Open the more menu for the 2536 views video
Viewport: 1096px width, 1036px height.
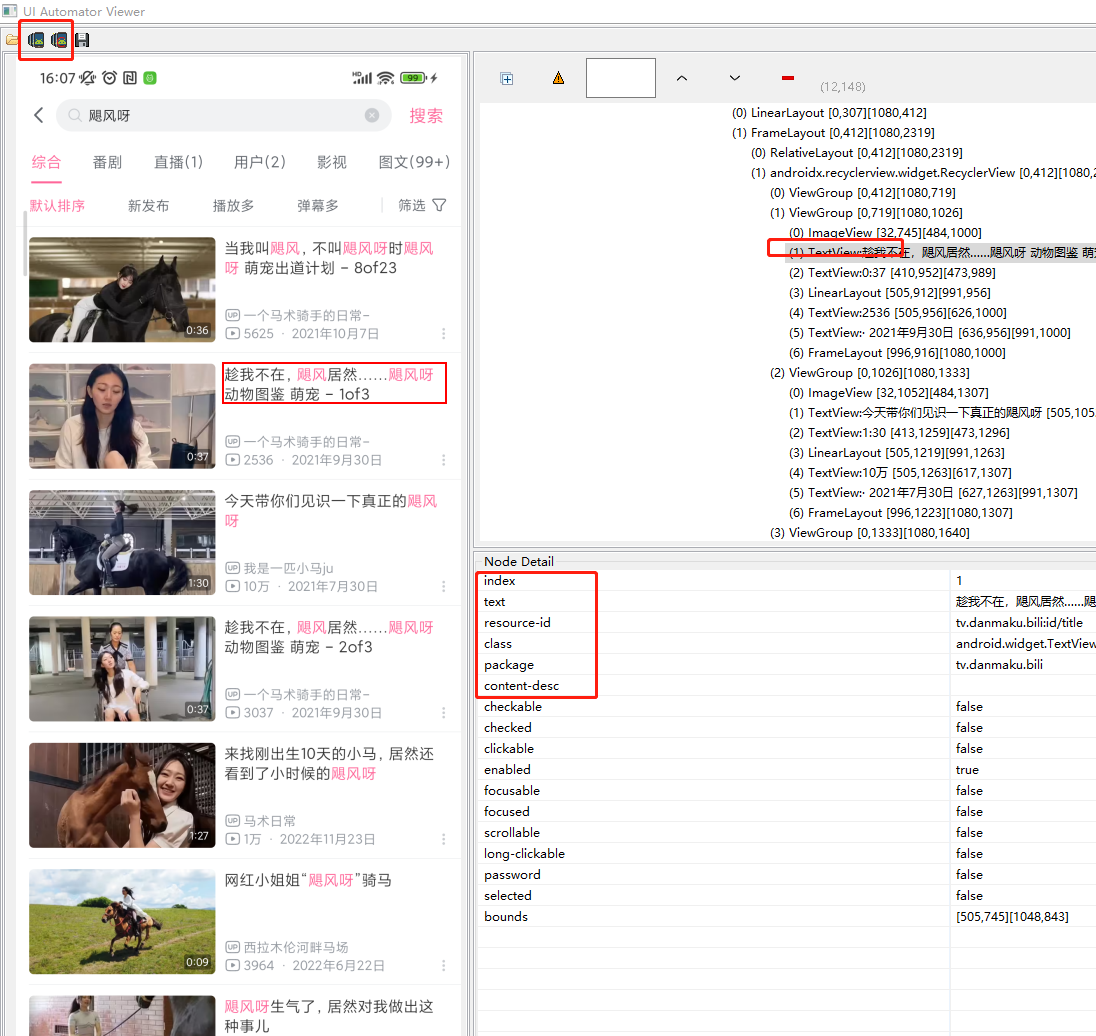[x=443, y=460]
